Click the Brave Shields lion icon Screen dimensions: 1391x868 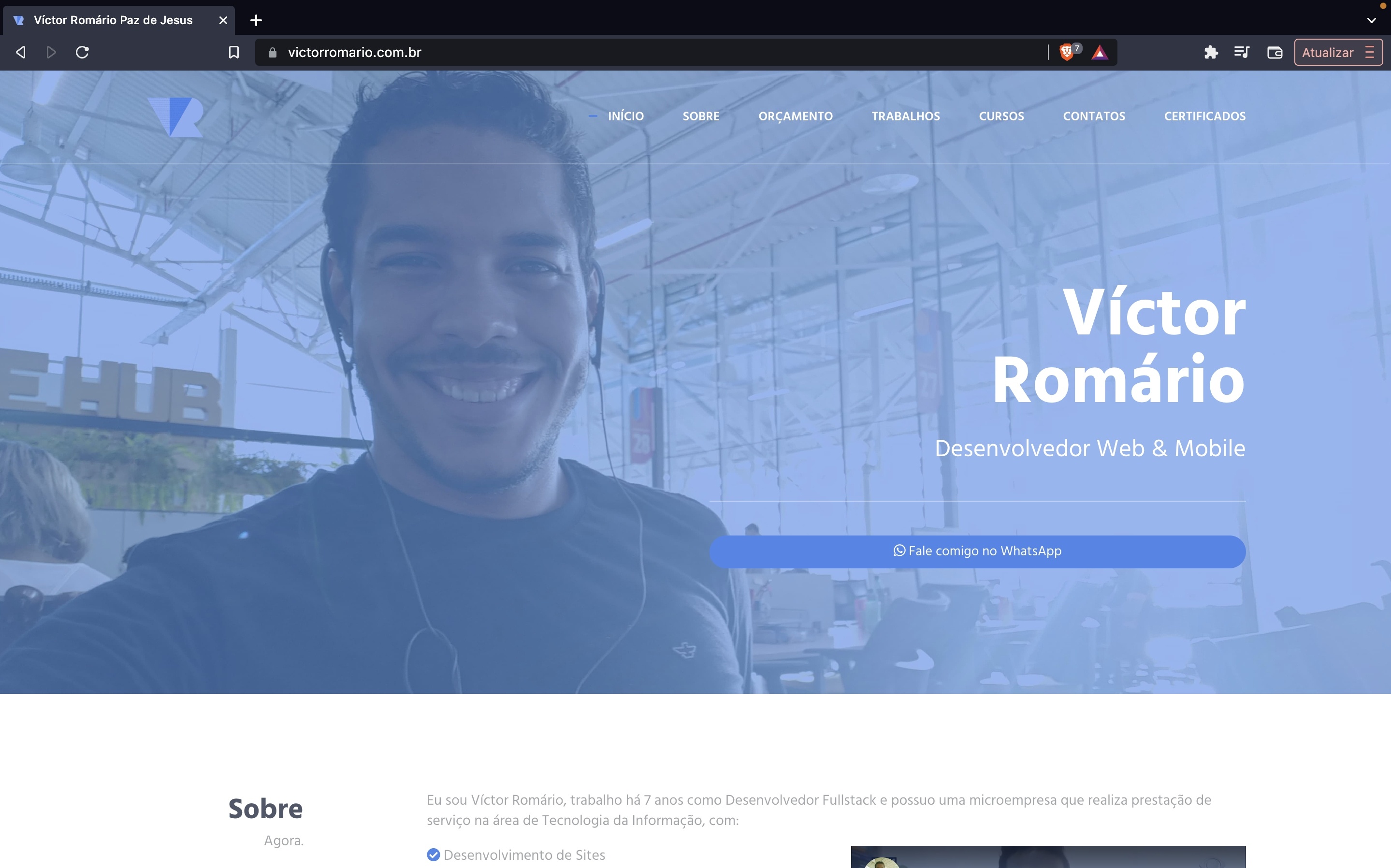pyautogui.click(x=1067, y=52)
